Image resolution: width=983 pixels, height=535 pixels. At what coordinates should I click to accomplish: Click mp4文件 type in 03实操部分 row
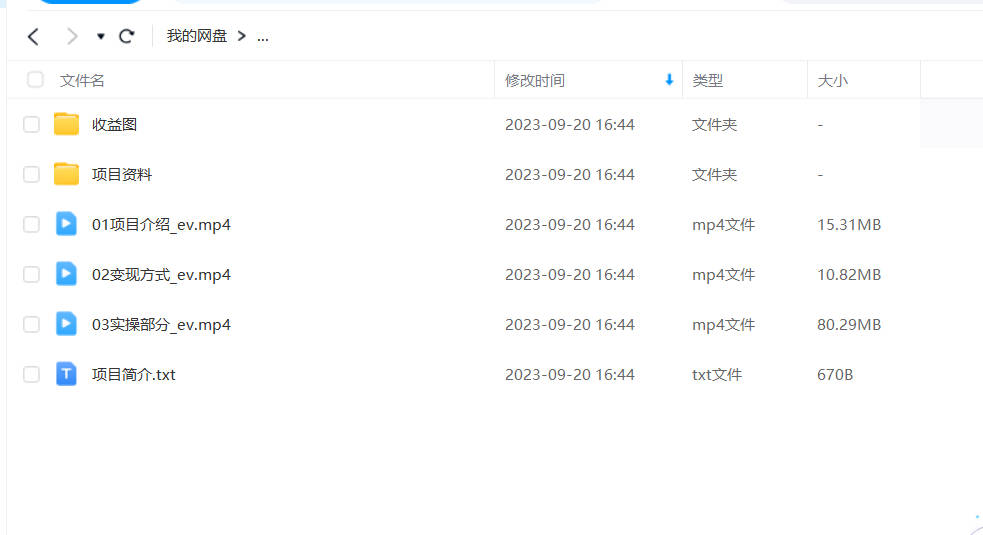coord(723,325)
